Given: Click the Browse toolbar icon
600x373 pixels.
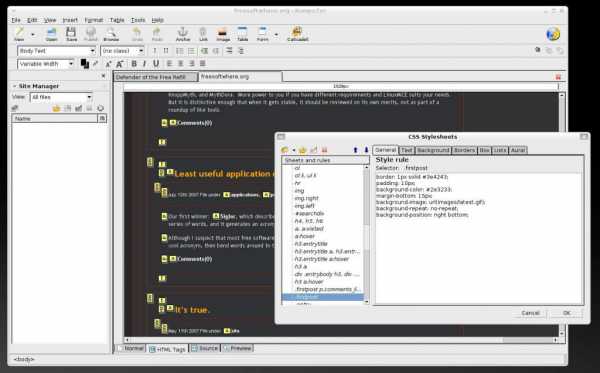Looking at the screenshot, I should (x=111, y=34).
